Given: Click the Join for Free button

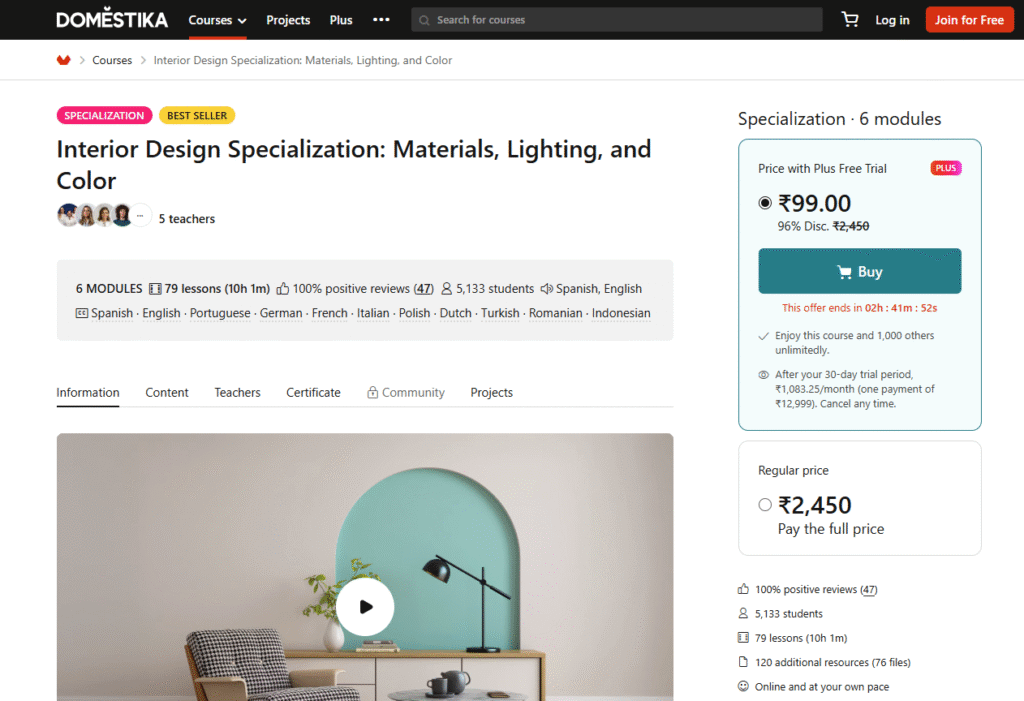Looking at the screenshot, I should [x=969, y=20].
